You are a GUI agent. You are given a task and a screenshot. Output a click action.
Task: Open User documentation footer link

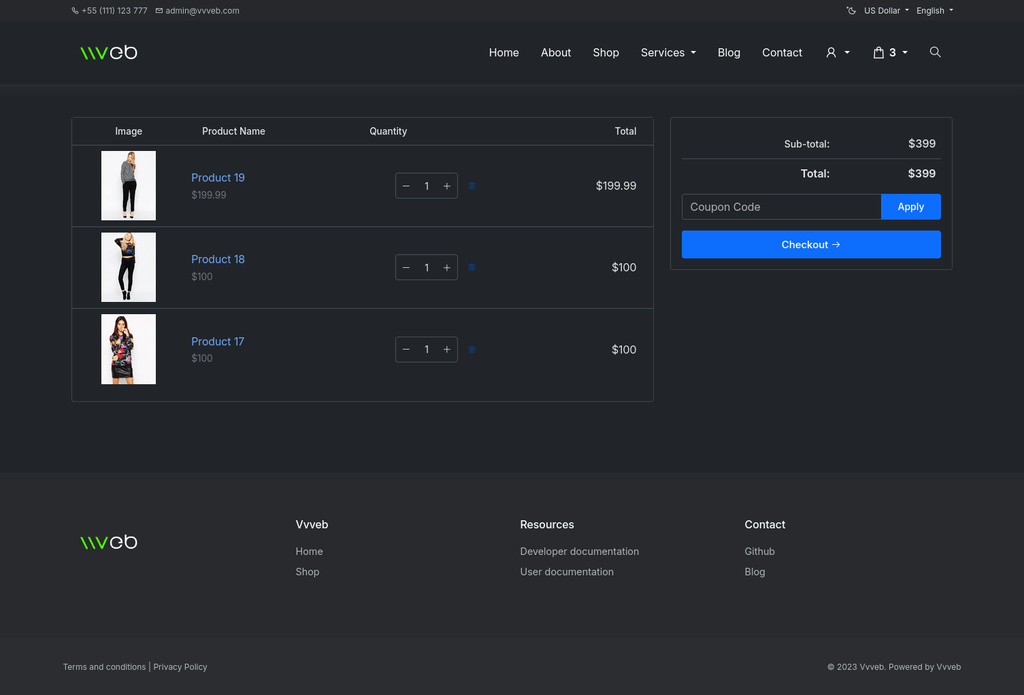[567, 572]
